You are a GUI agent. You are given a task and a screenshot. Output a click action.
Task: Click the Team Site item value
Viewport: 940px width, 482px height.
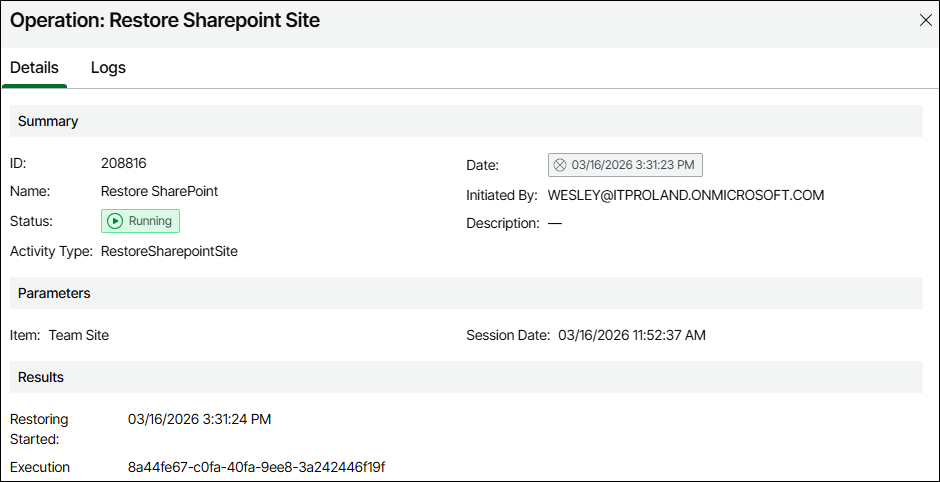79,335
